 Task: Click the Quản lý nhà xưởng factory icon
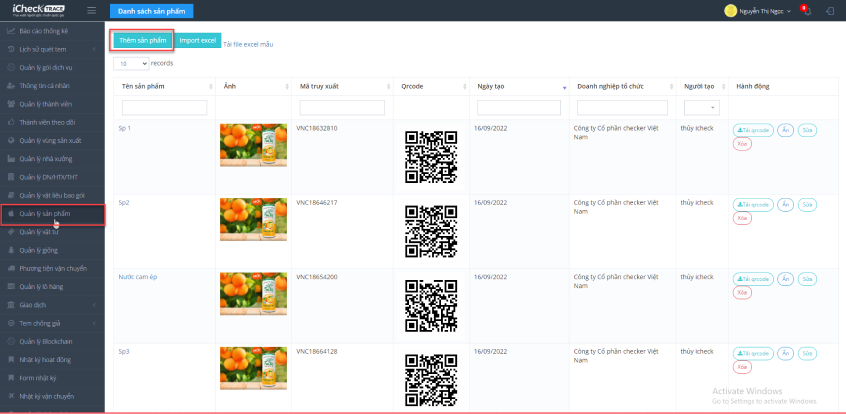11,159
